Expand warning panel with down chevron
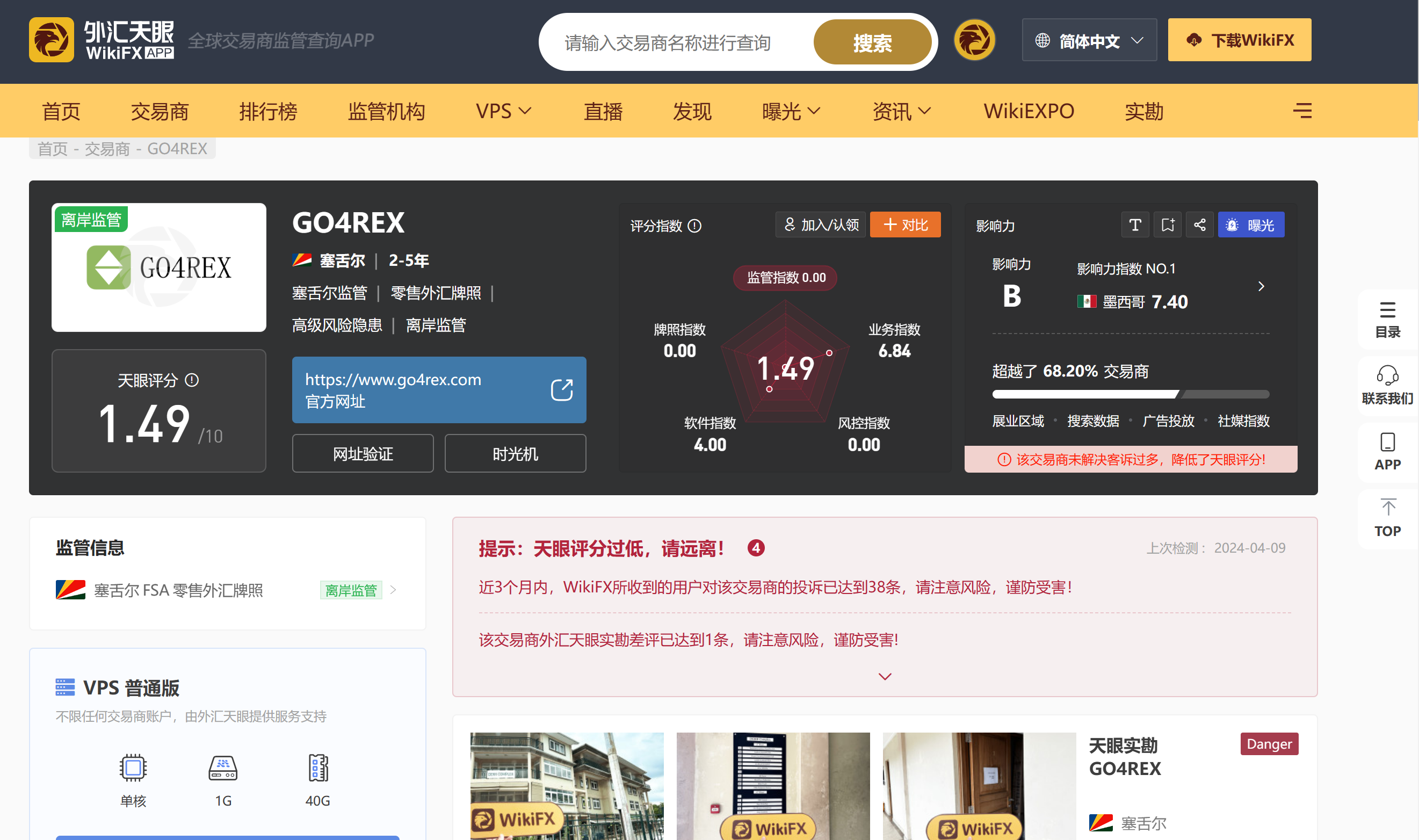Screen dimensions: 1419x840 [884, 676]
